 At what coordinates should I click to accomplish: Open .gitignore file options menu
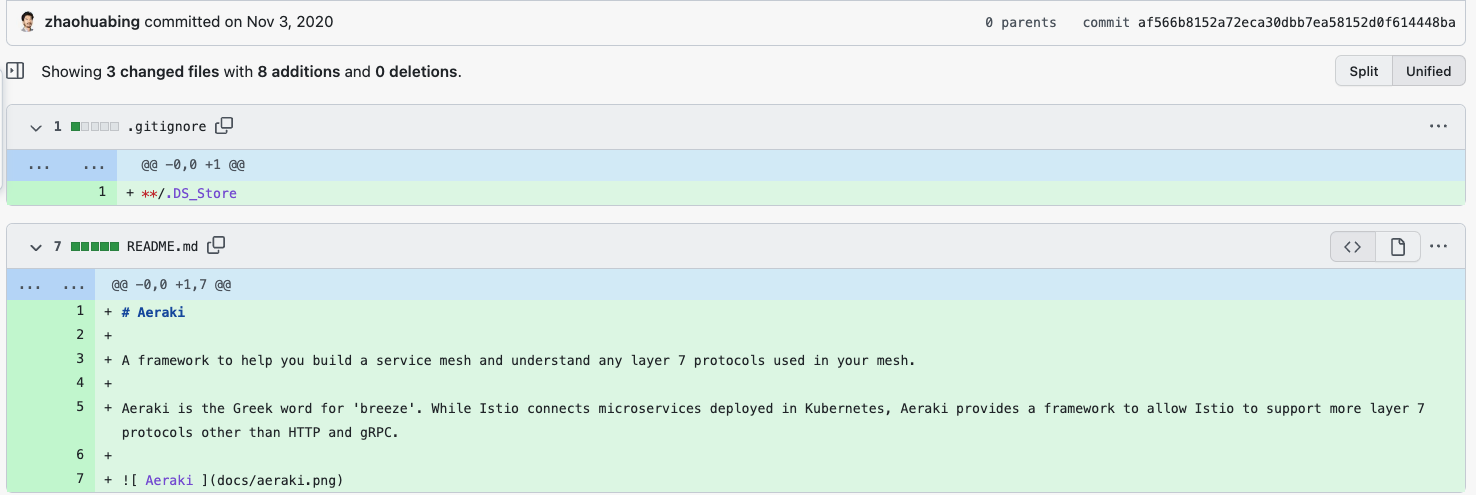[1438, 126]
